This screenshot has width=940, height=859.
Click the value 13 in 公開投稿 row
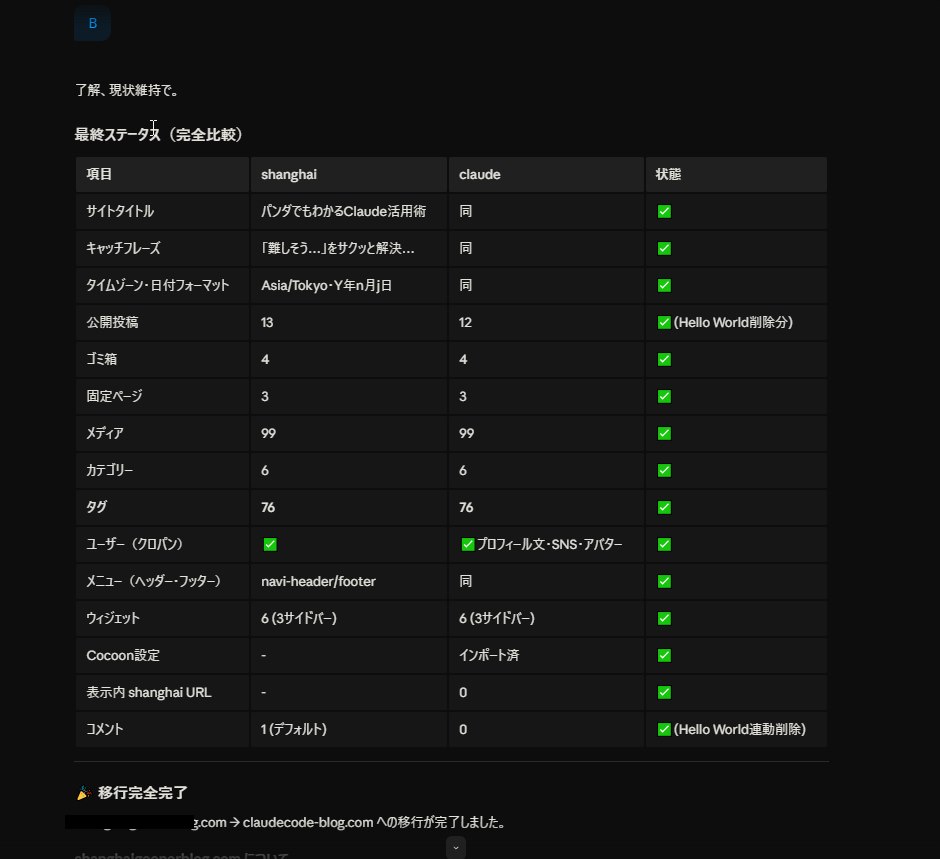[x=267, y=322]
